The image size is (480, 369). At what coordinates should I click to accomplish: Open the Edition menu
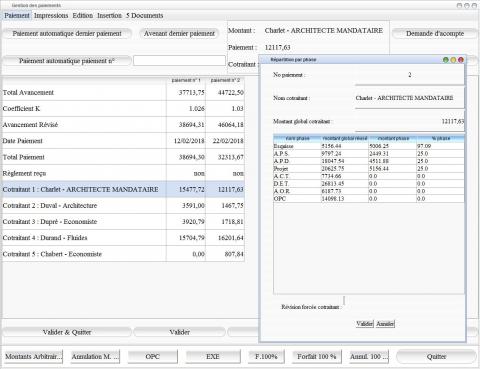[82, 15]
